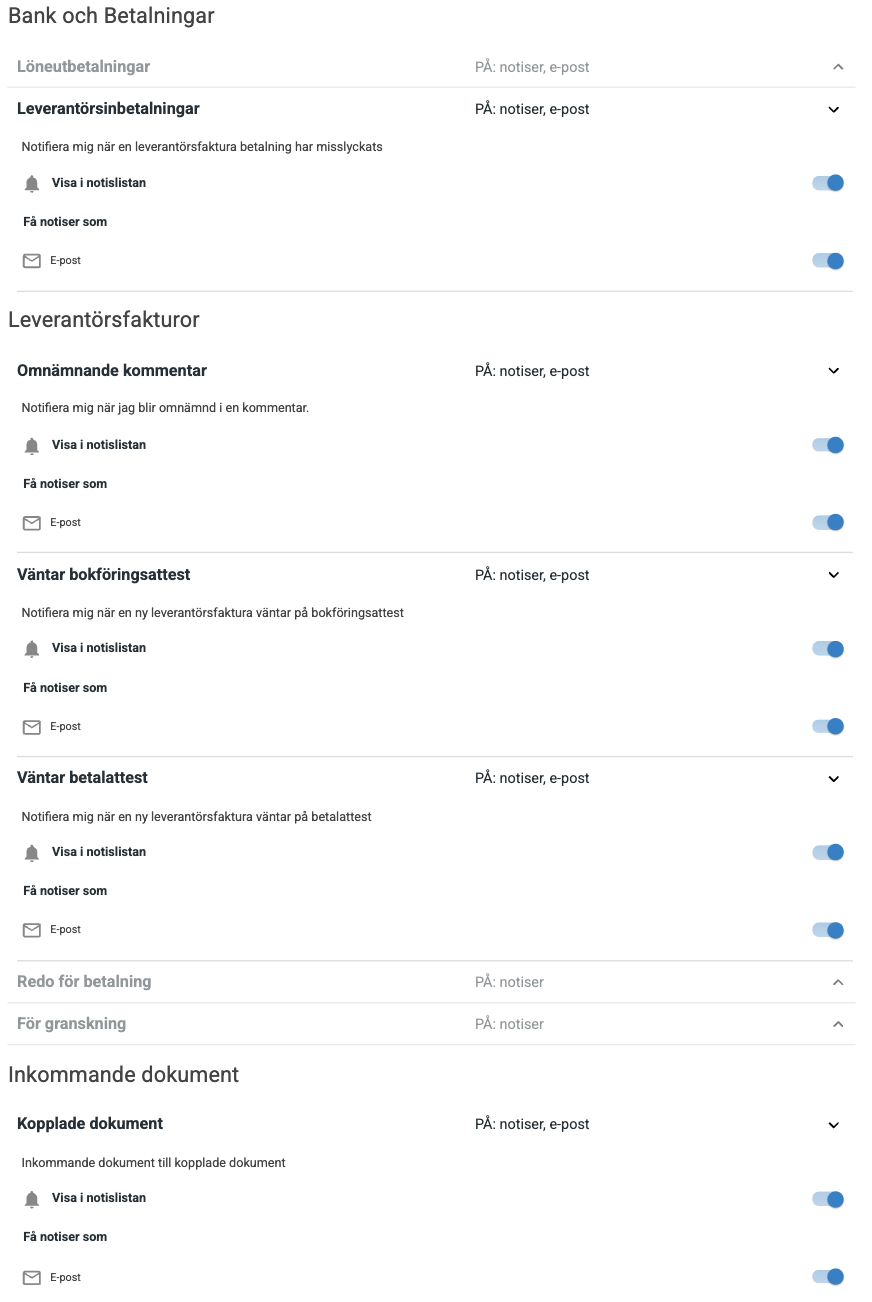This screenshot has width=872, height=1302.
Task: Expand the För granskning section chevron
Action: click(x=838, y=1024)
